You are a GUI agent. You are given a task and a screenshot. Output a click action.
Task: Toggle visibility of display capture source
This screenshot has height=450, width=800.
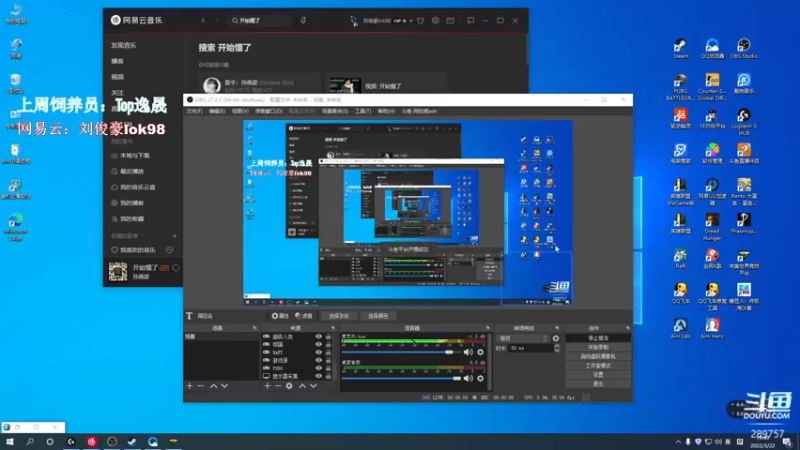pyautogui.click(x=318, y=376)
